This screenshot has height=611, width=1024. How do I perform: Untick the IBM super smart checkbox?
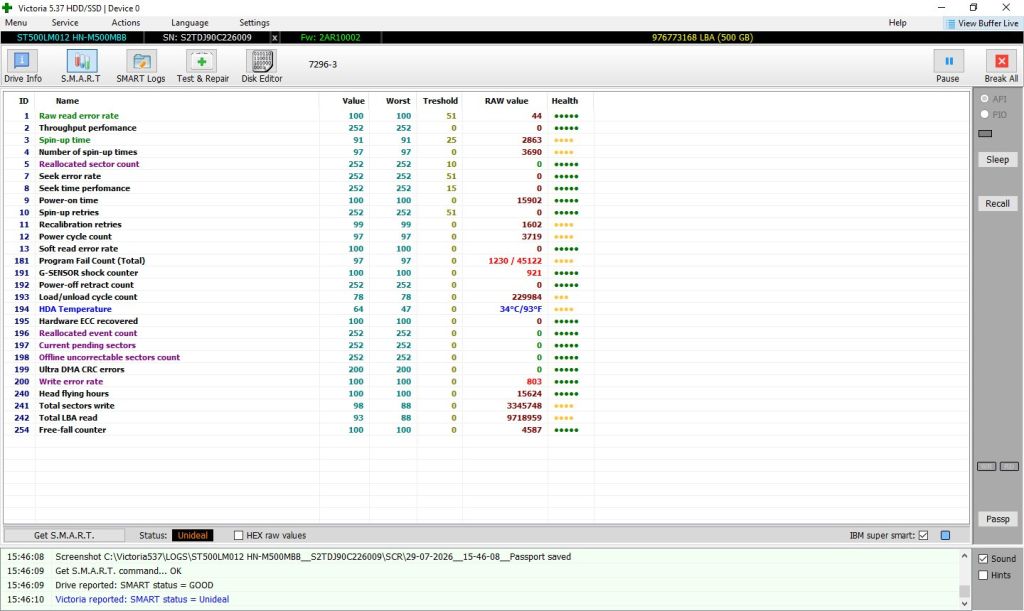[x=923, y=535]
